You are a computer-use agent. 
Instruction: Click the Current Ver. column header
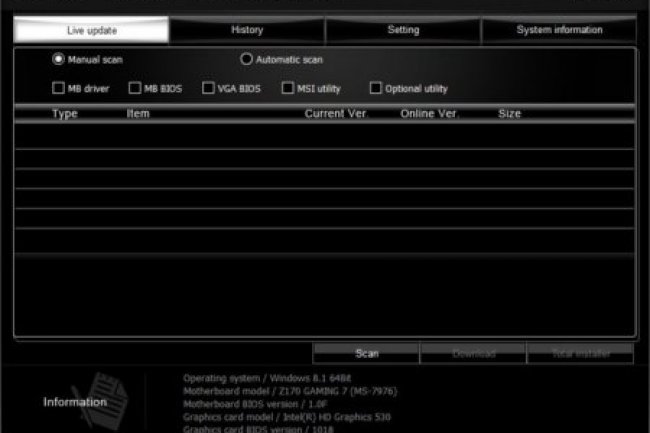point(336,114)
